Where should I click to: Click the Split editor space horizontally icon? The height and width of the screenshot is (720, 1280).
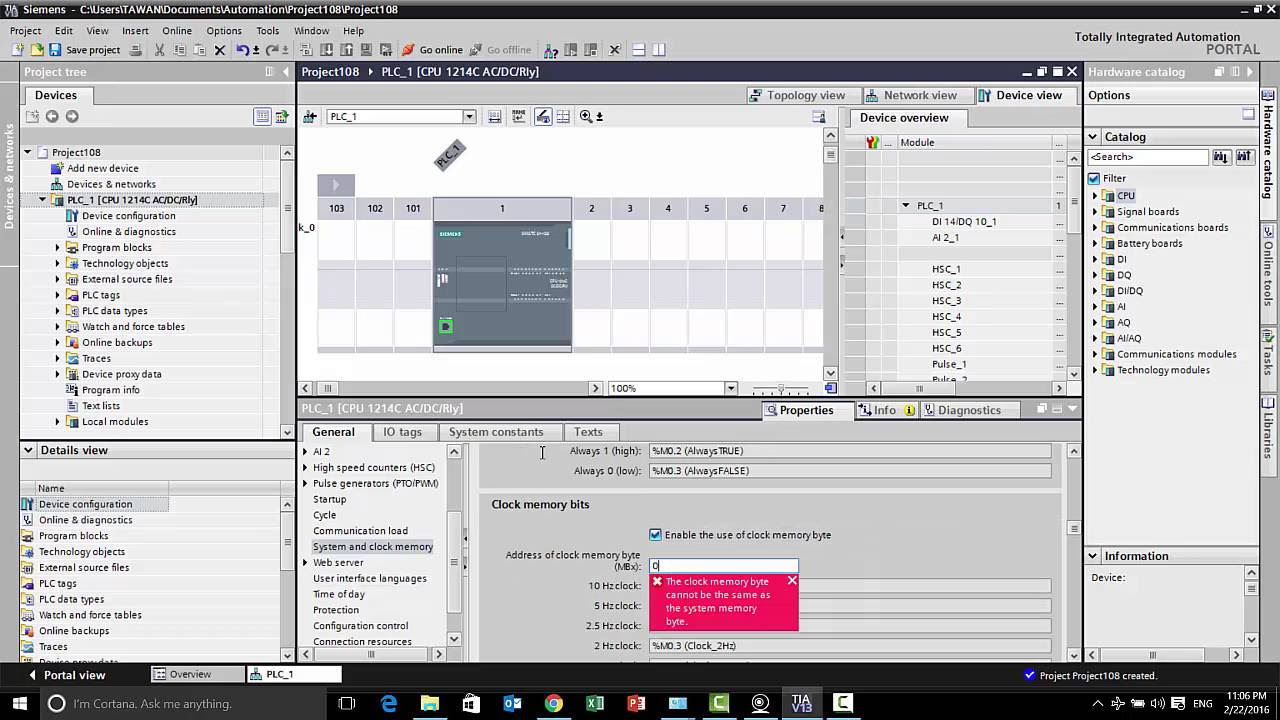(638, 50)
